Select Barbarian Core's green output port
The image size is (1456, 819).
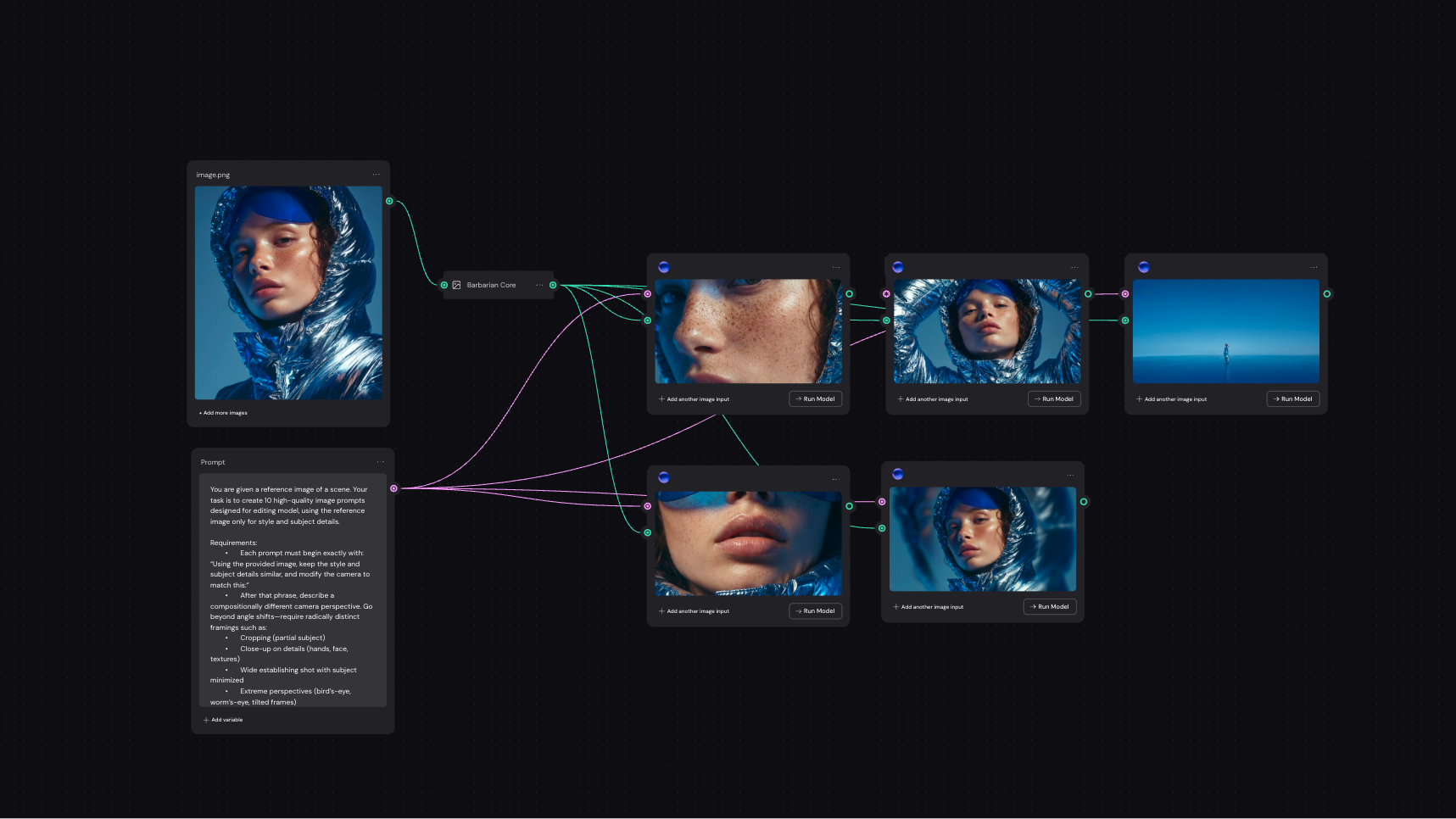pyautogui.click(x=553, y=285)
